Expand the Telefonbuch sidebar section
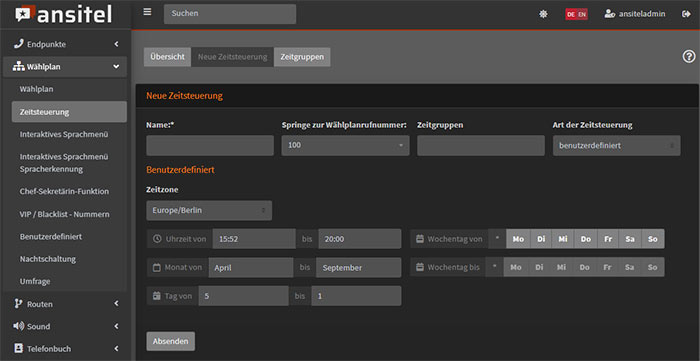 (x=116, y=349)
